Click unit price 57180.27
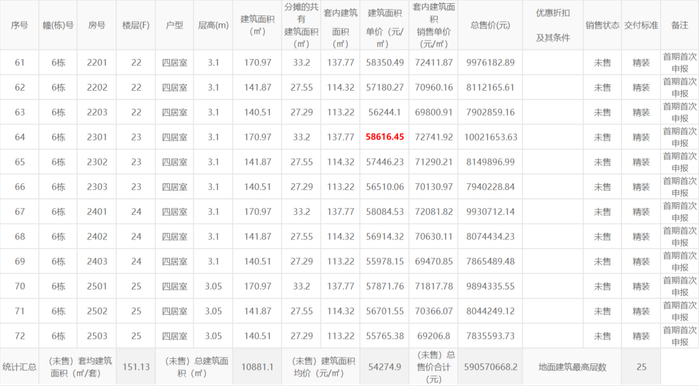This screenshot has width=699, height=386. point(385,87)
